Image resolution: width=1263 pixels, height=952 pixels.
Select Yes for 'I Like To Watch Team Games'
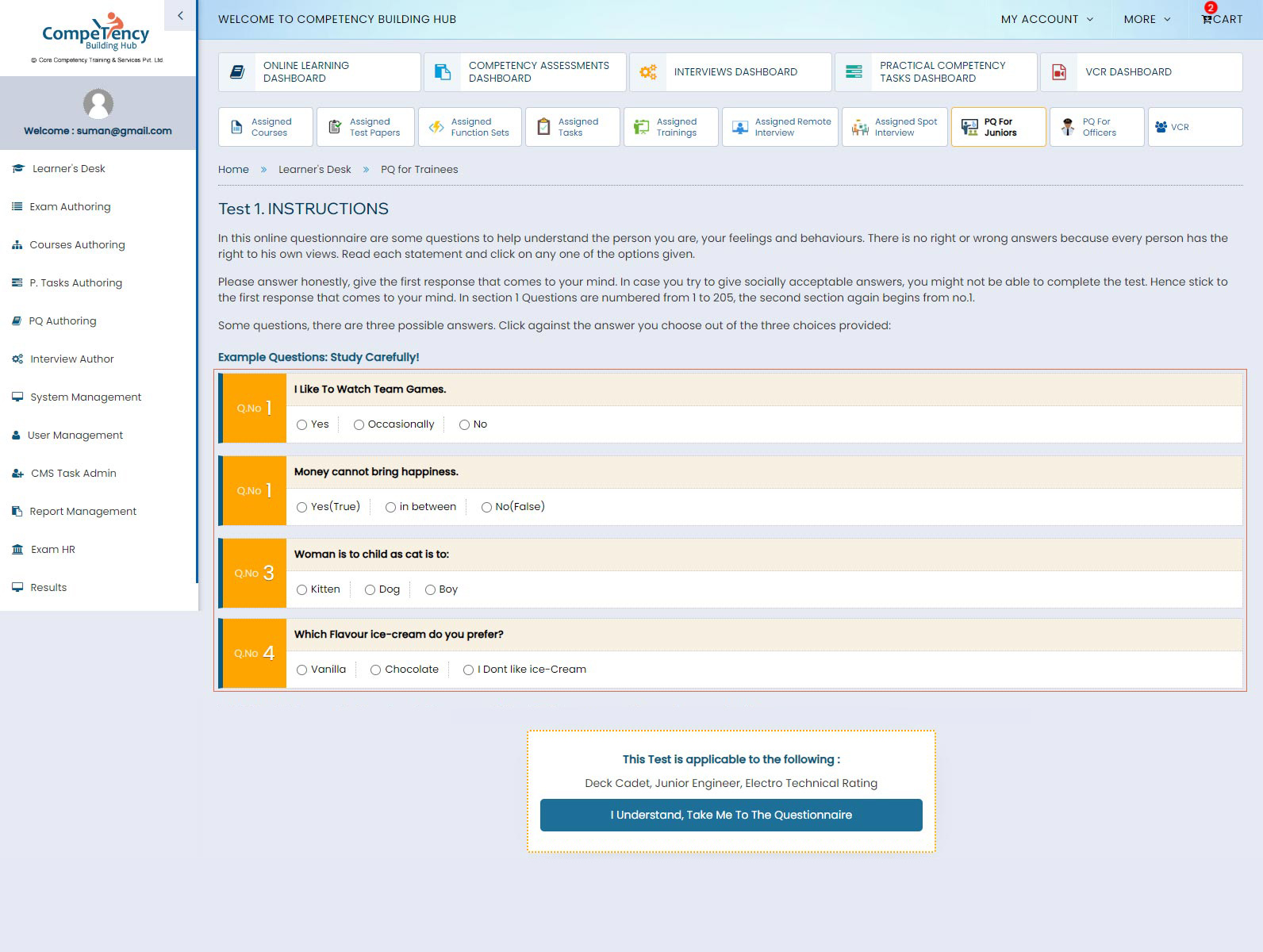point(302,425)
